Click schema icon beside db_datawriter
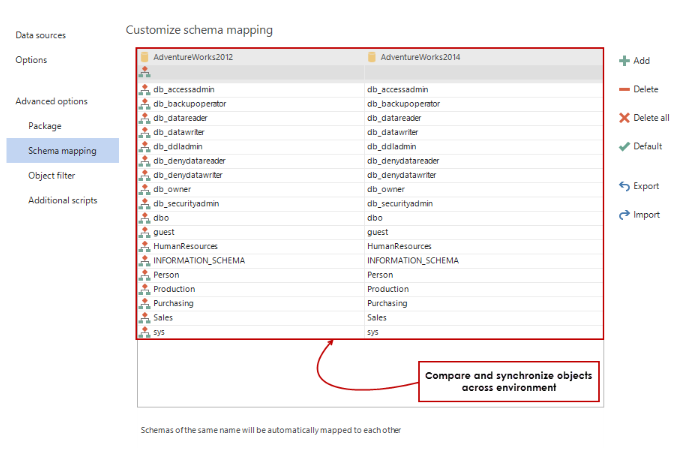The height and width of the screenshot is (452, 686). point(144,132)
